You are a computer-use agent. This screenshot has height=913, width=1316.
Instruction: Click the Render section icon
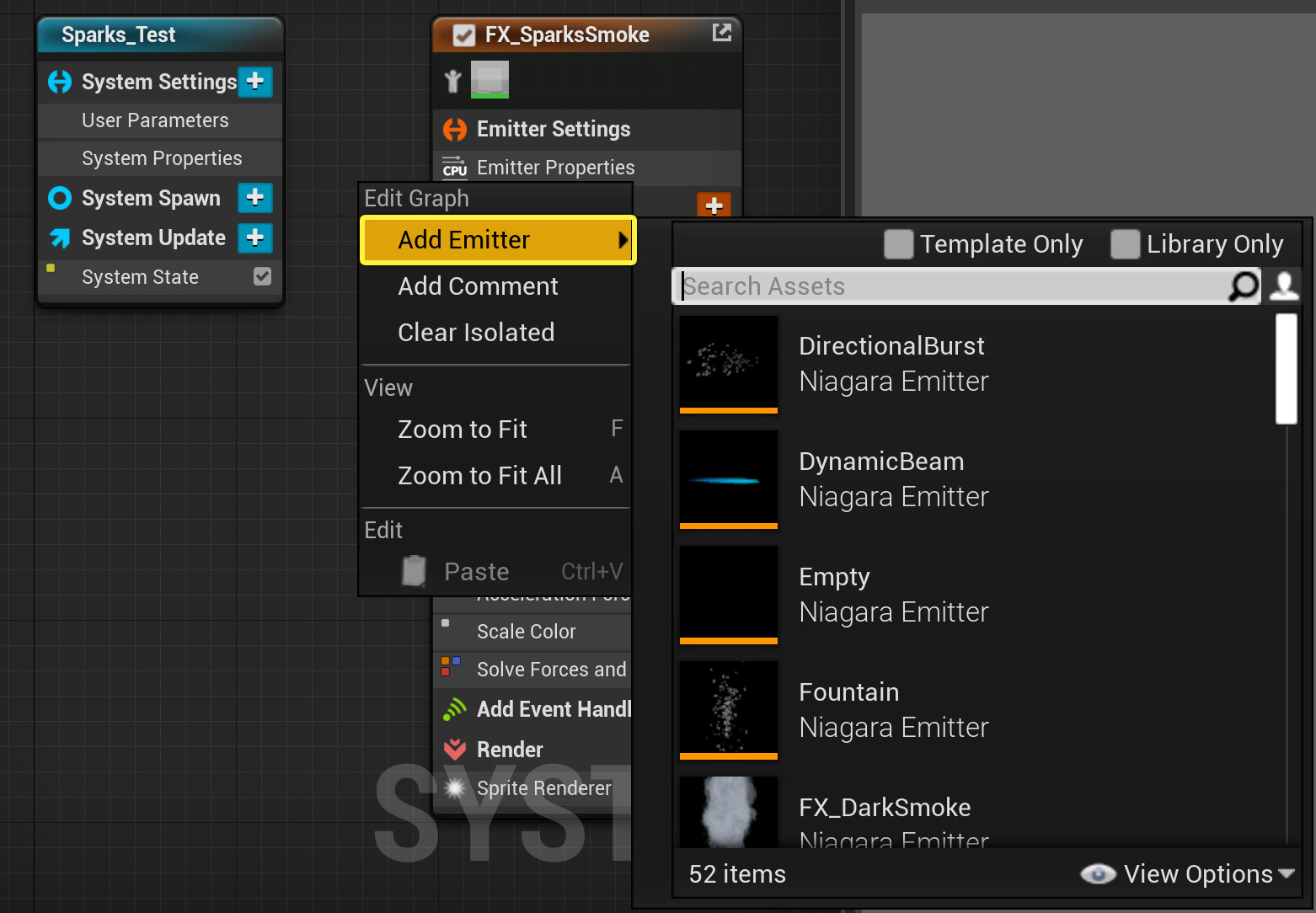coord(455,749)
